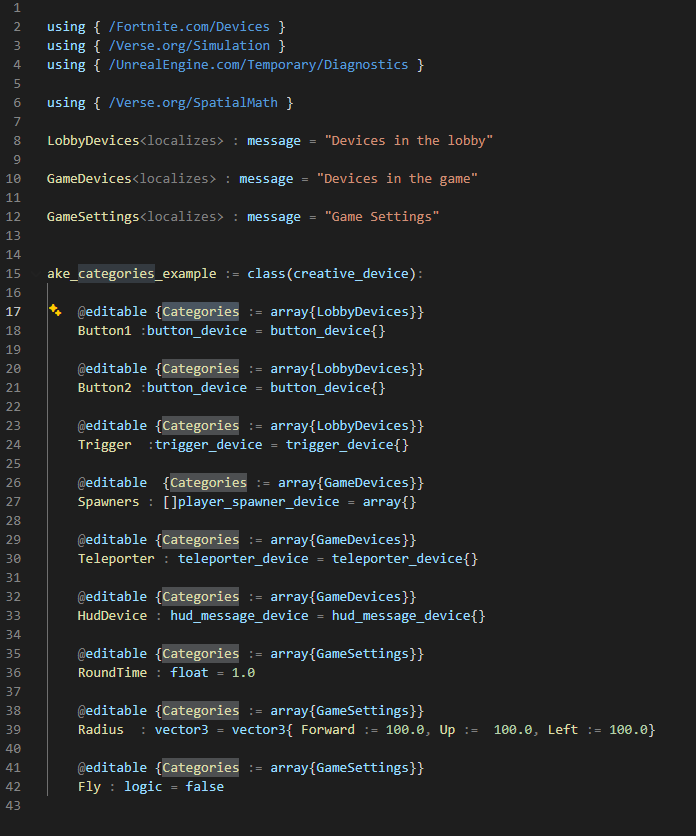Click the @editable attribute on line 26
Screen dimensions: 696x836
point(113,483)
